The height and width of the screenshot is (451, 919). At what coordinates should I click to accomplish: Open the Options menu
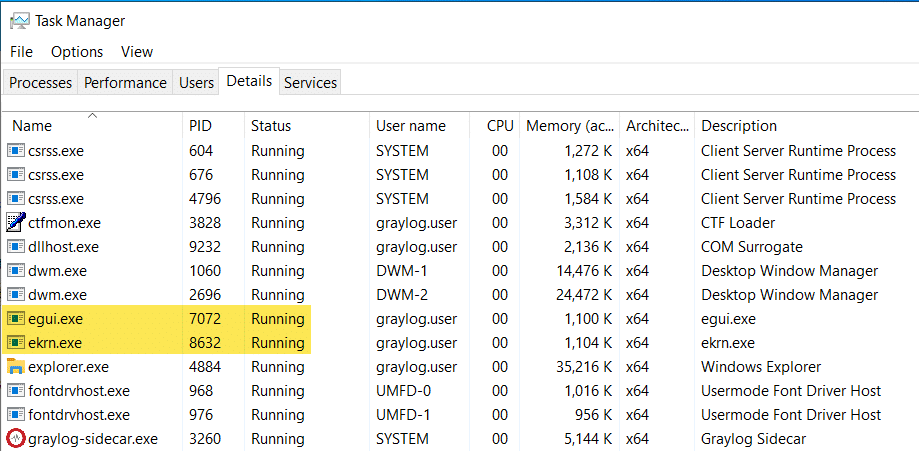(77, 52)
